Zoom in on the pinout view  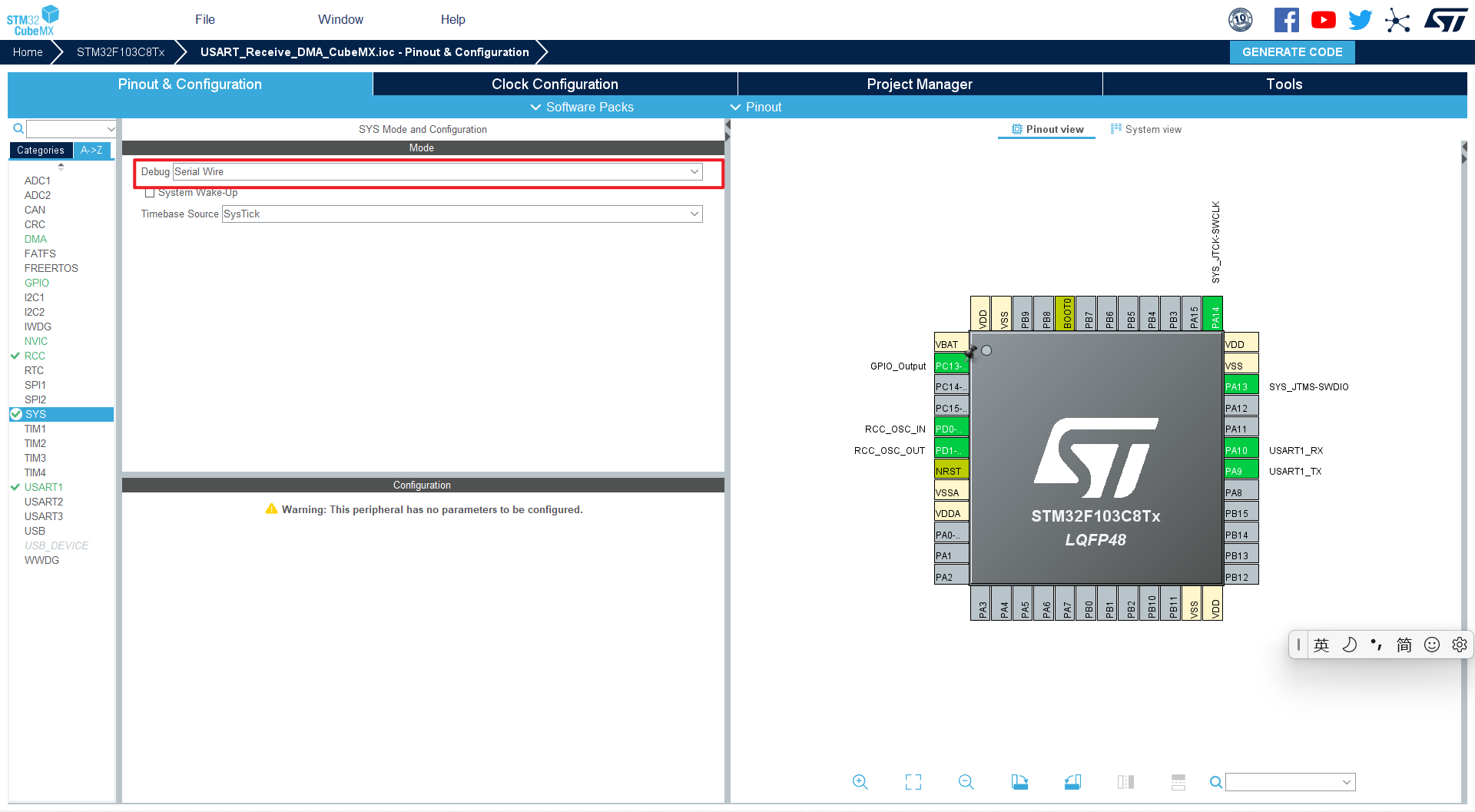click(x=860, y=782)
